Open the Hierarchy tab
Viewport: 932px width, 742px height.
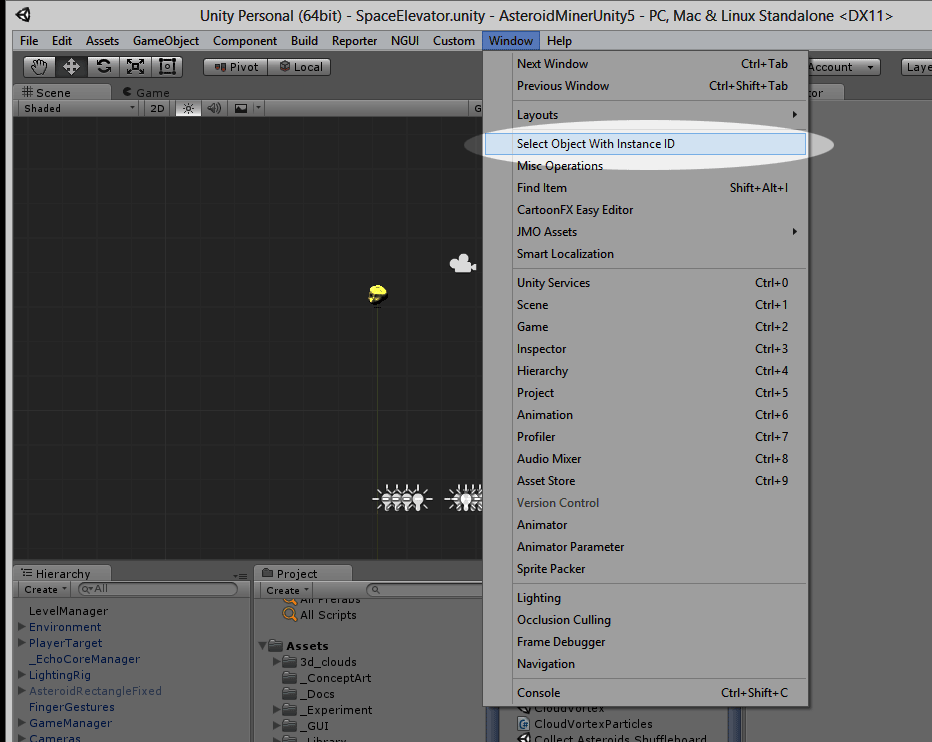[x=62, y=573]
